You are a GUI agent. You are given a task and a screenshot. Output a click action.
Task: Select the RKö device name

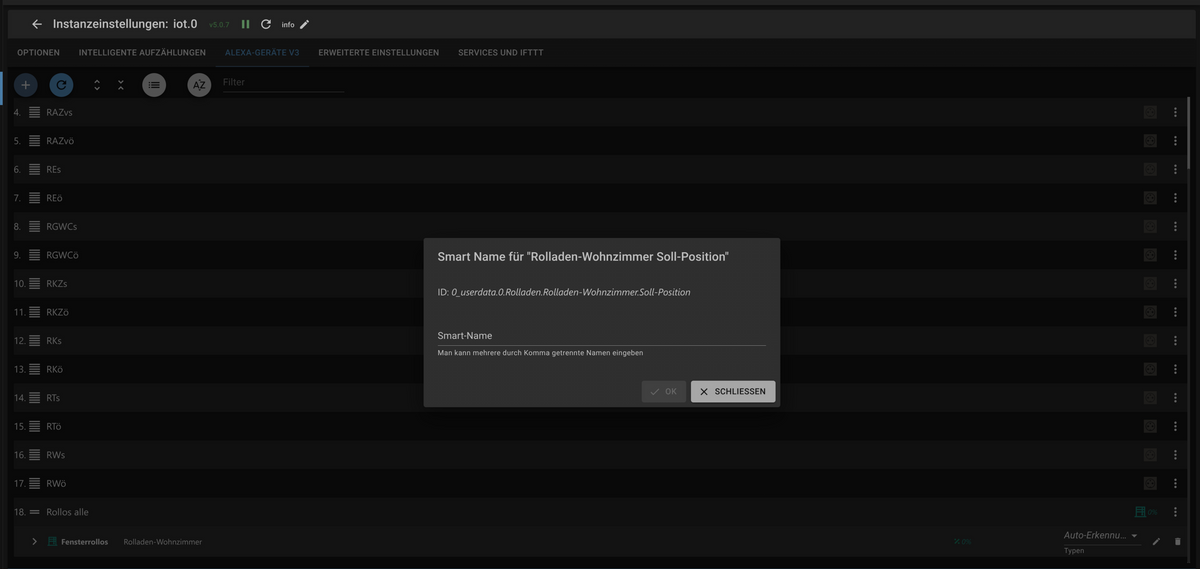tap(54, 369)
